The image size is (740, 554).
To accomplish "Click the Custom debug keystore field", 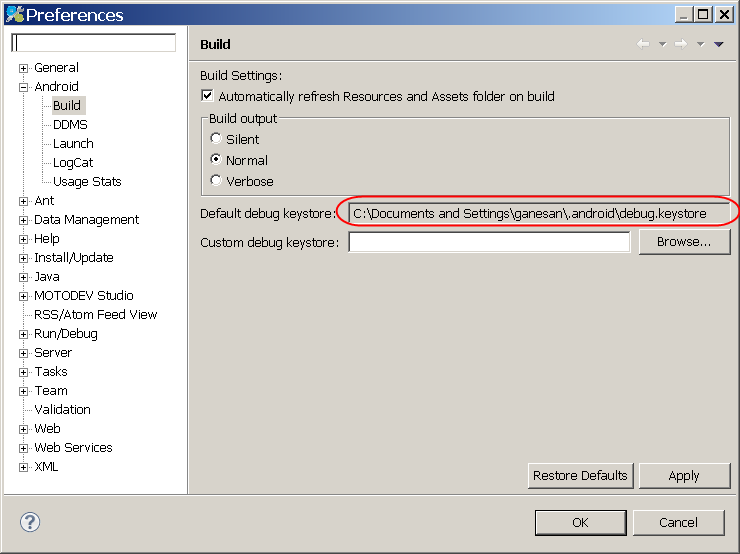I will (x=489, y=242).
